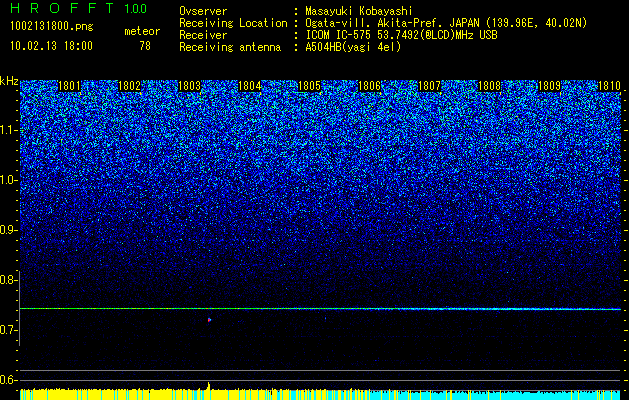Click the 1810 time marker
629x400 pixels.
tap(609, 86)
